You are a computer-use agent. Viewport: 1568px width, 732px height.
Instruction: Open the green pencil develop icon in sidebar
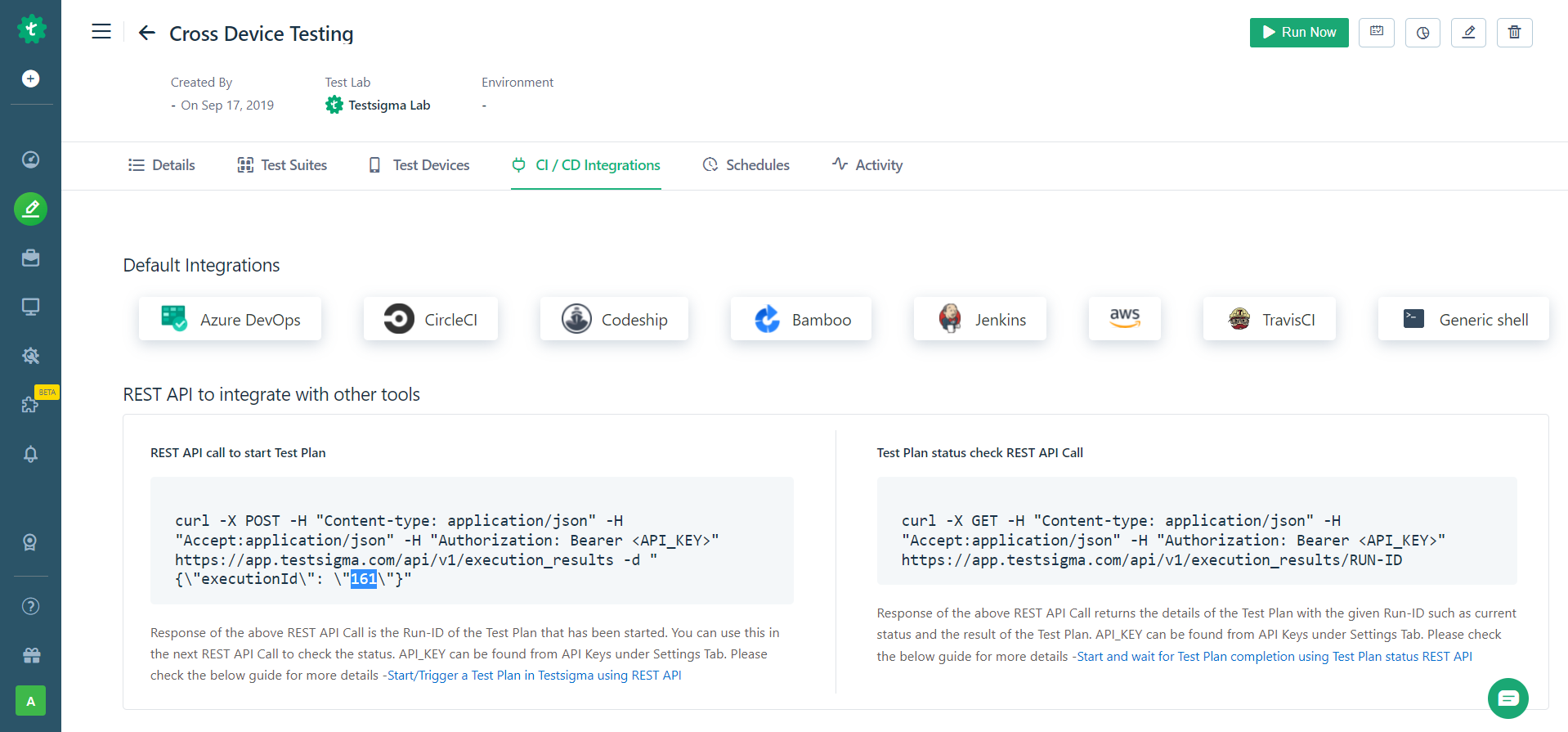(30, 209)
